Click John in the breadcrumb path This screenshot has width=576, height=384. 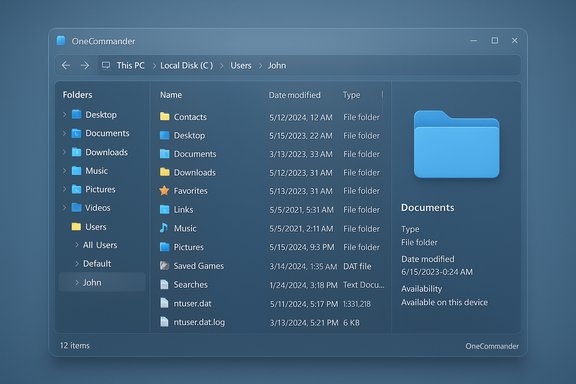tap(277, 65)
